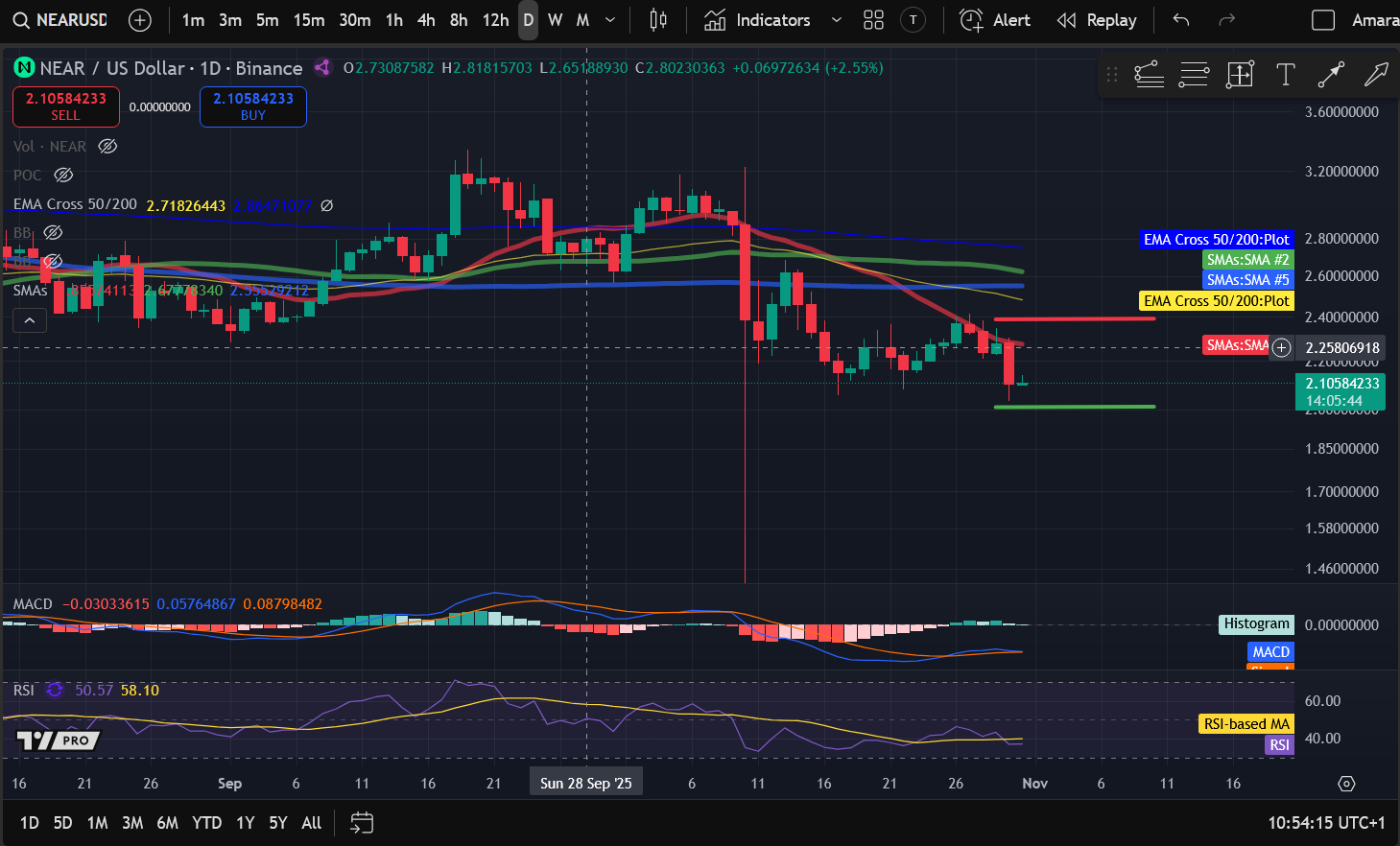
Task: Expand the collapsed SMAs panel arrow
Action: (30, 320)
